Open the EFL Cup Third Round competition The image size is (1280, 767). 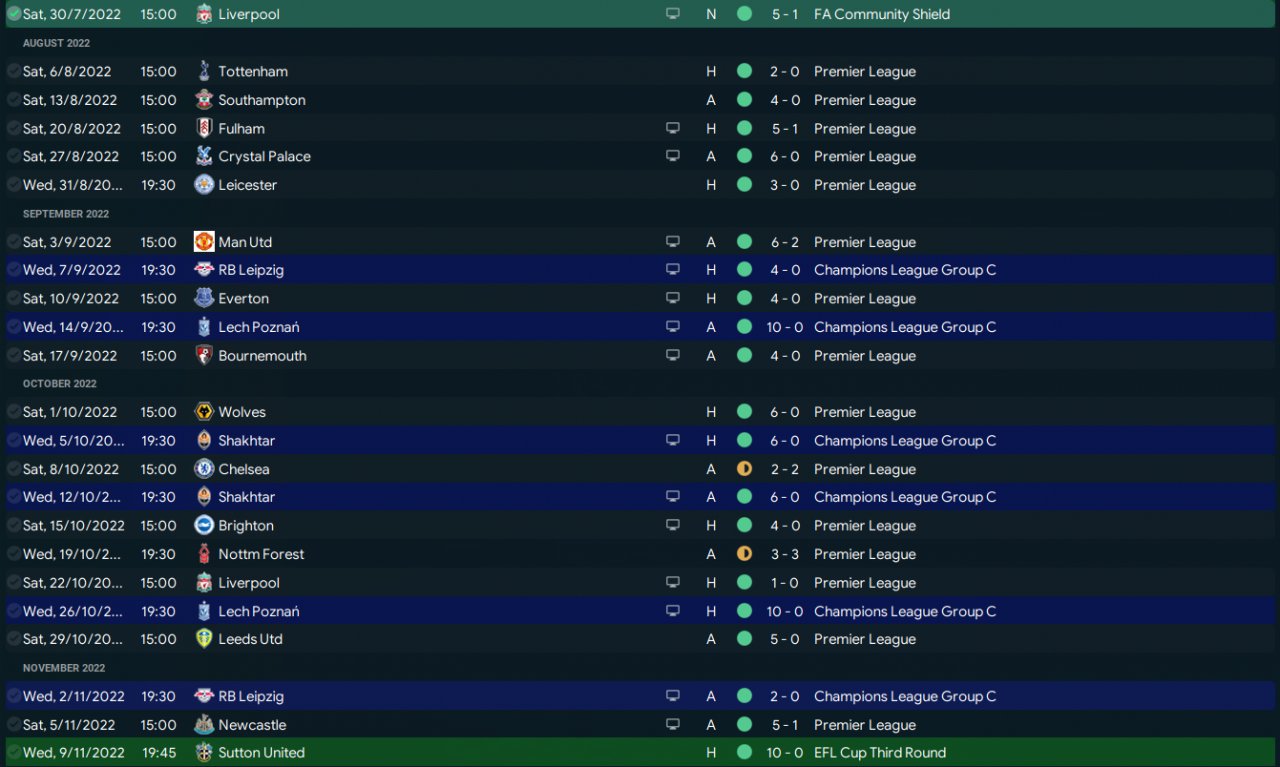[880, 752]
